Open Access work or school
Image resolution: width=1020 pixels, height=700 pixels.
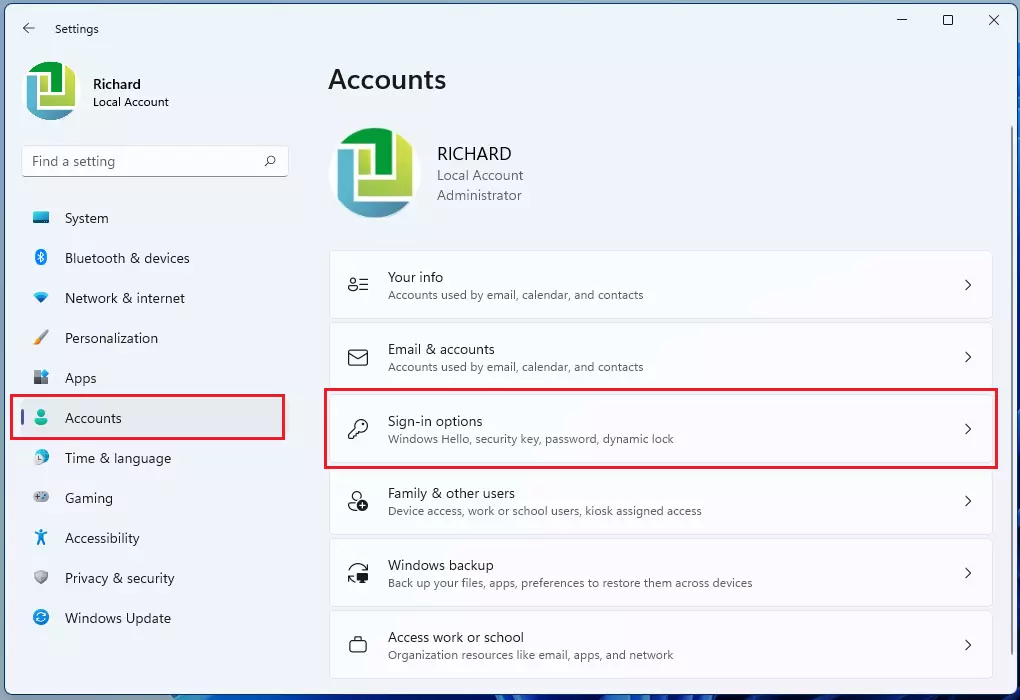coord(661,645)
